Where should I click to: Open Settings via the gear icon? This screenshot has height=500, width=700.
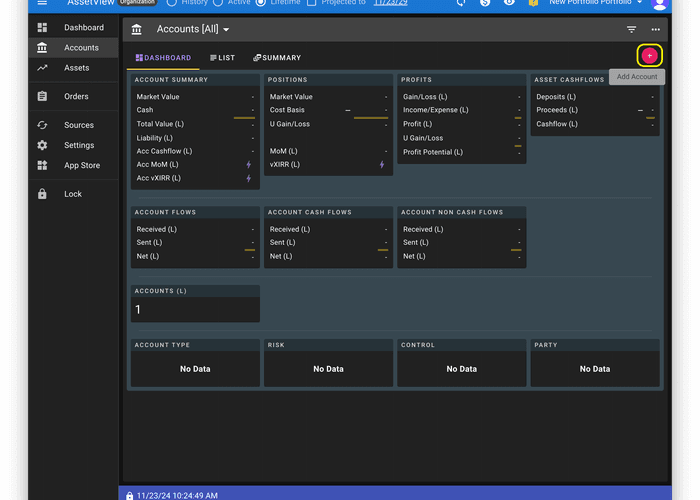42,145
